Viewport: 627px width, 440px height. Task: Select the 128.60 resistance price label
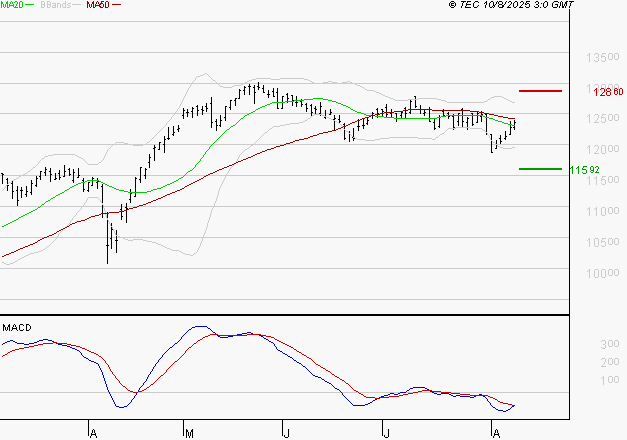click(608, 92)
